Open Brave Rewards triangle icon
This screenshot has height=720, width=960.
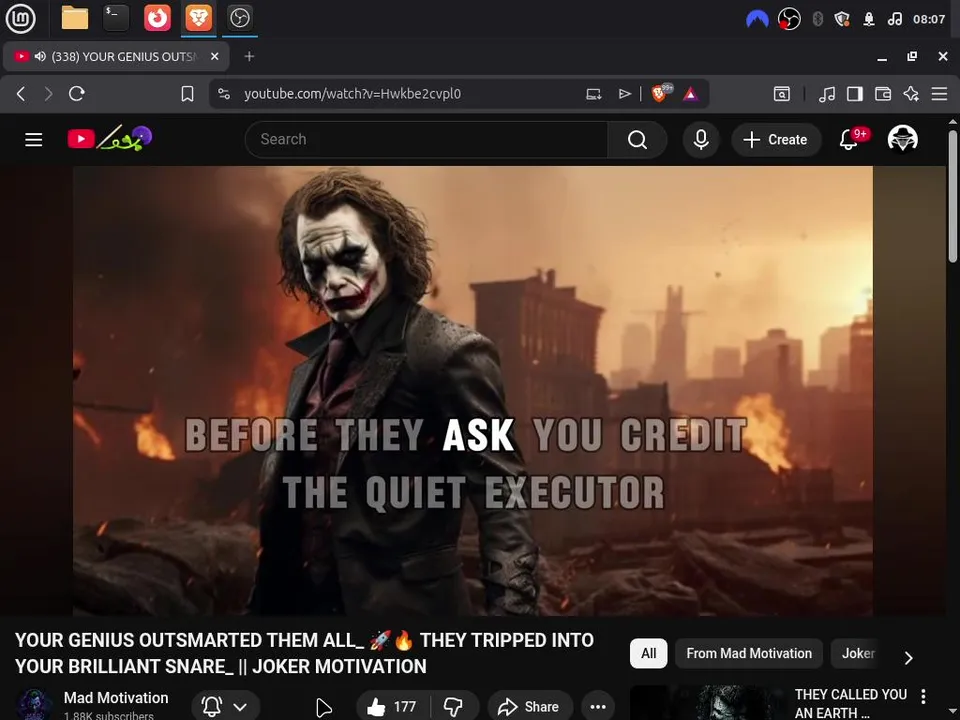[691, 94]
